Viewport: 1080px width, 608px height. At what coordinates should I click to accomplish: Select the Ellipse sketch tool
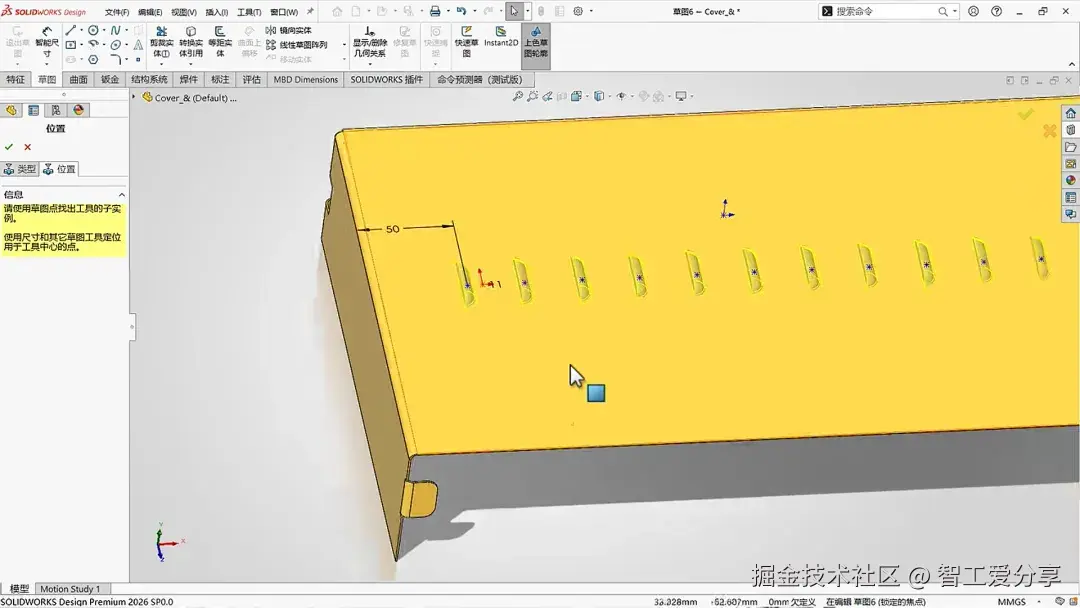pos(115,45)
